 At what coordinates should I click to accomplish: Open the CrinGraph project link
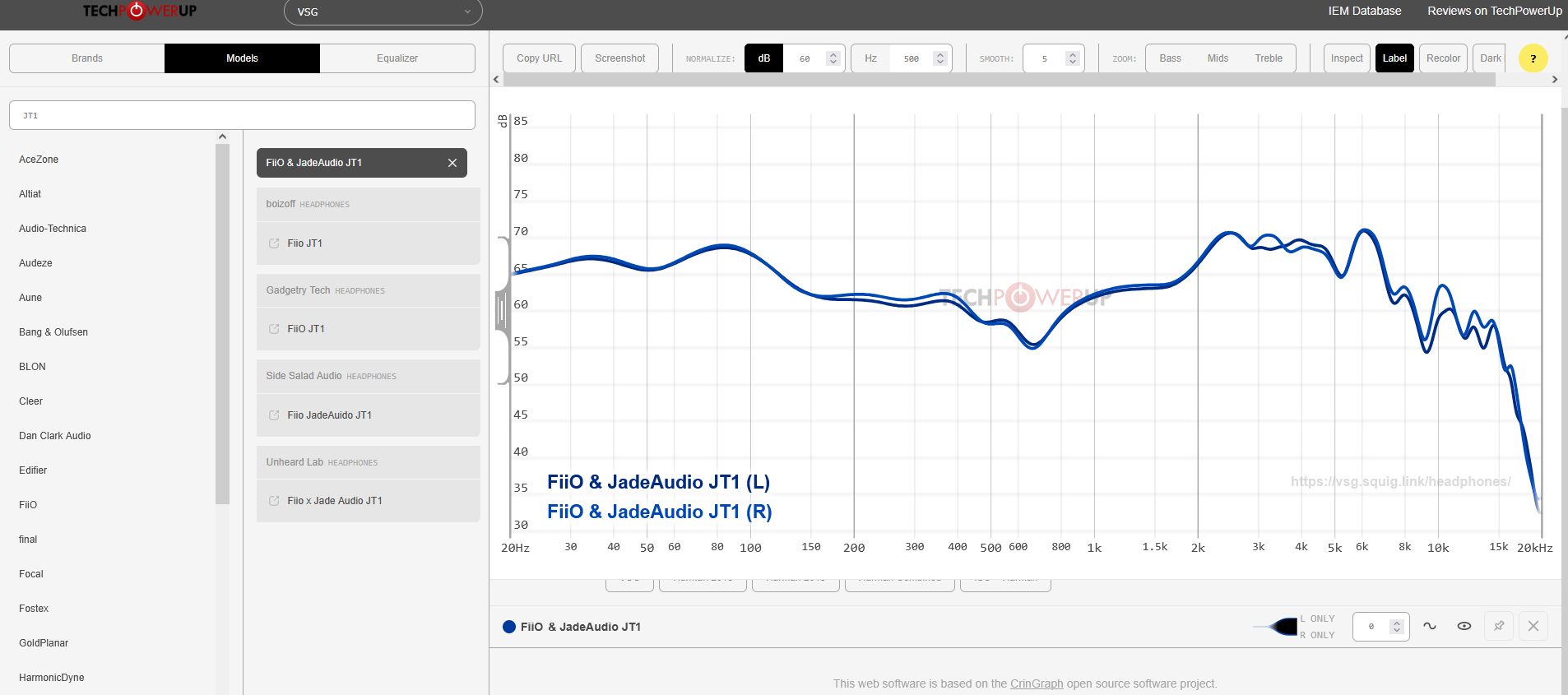(x=1037, y=683)
